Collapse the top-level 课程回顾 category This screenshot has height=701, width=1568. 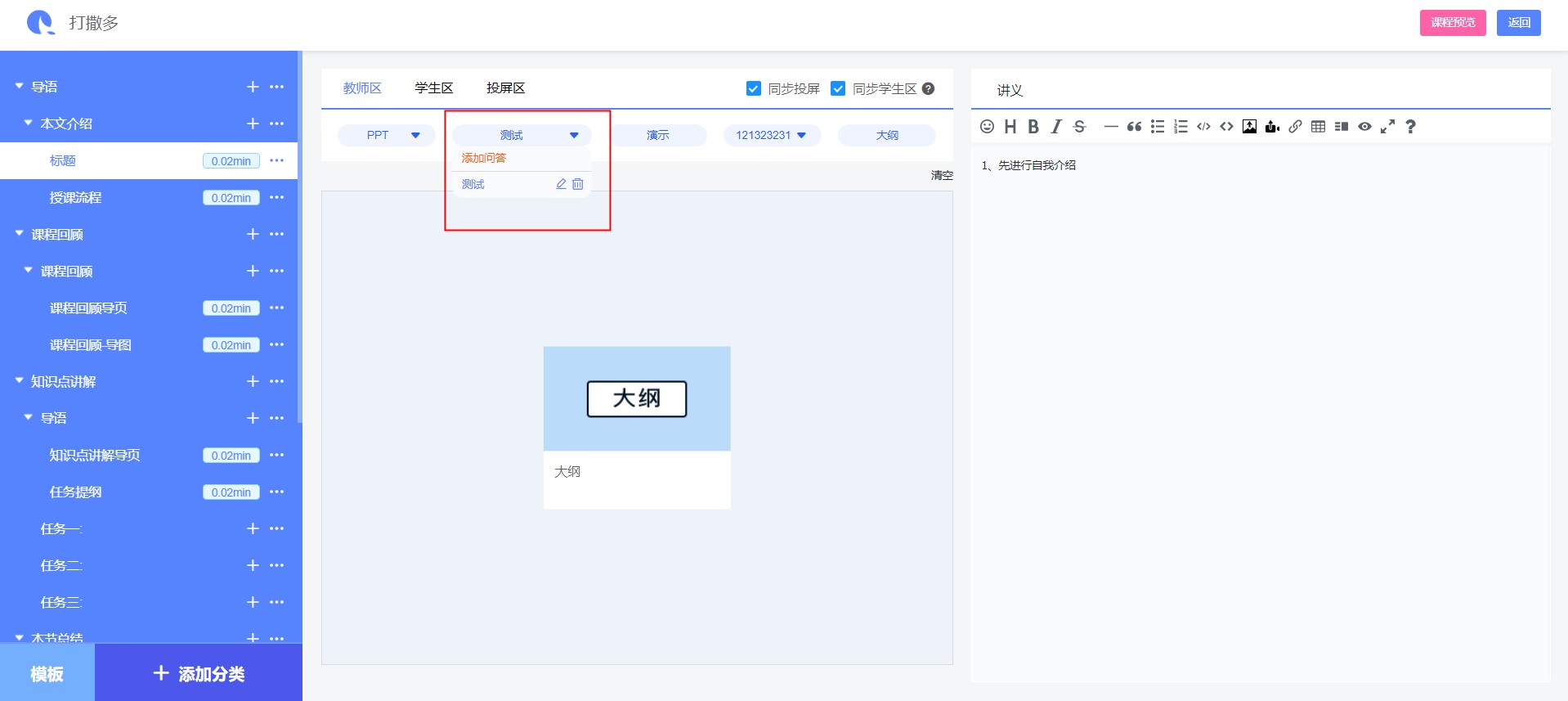(x=19, y=233)
